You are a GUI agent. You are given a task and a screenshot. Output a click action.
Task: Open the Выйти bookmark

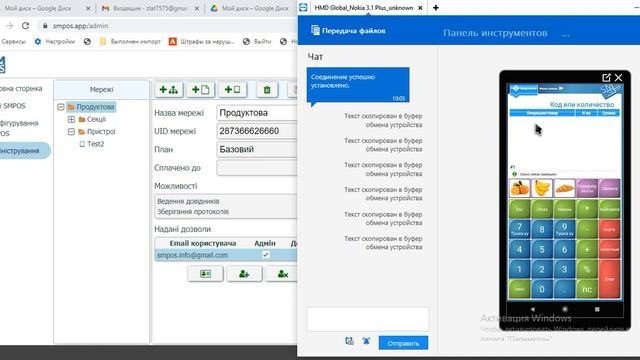[x=257, y=42]
